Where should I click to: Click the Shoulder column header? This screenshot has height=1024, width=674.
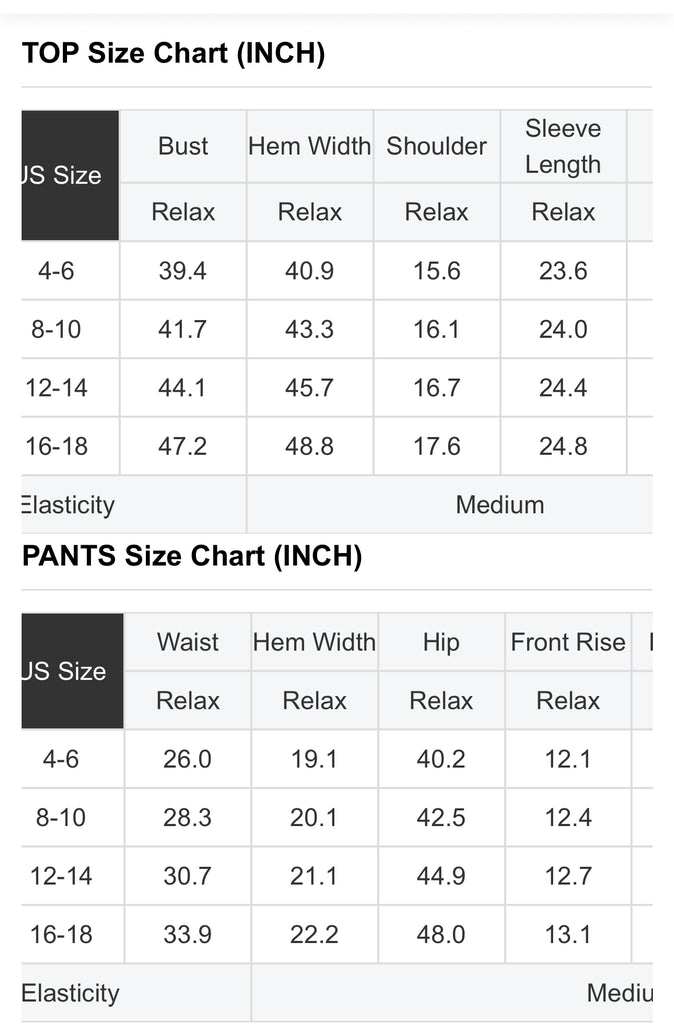point(436,146)
